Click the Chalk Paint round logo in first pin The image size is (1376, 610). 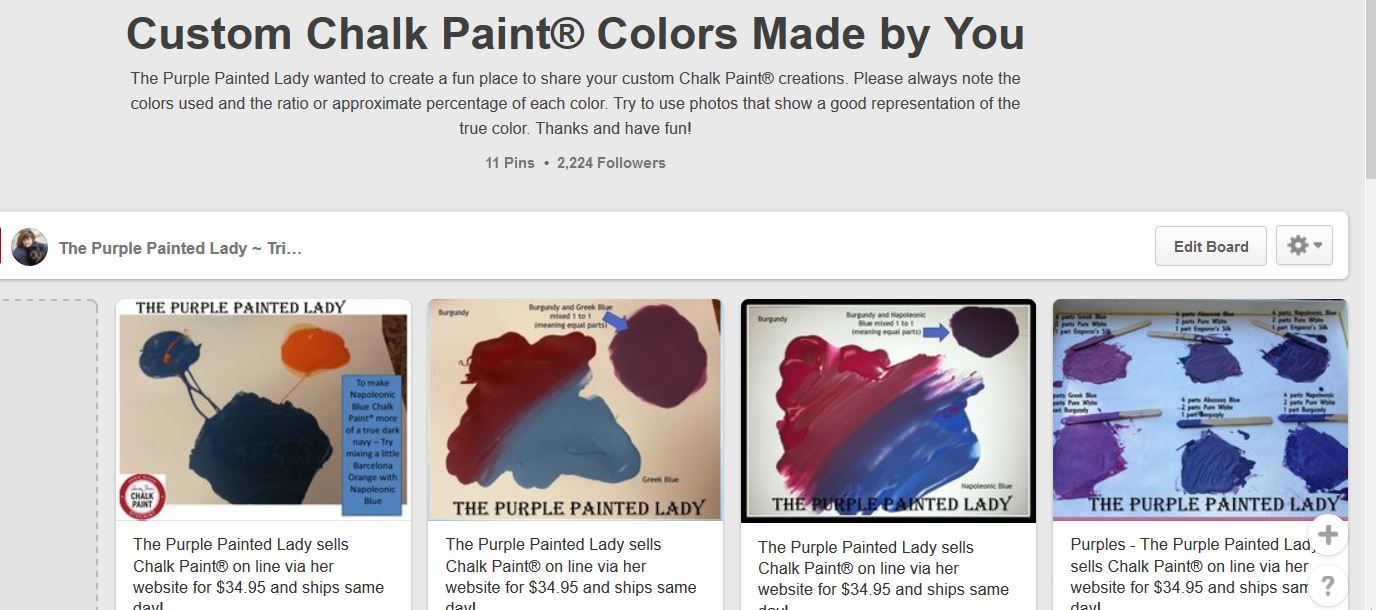pyautogui.click(x=142, y=496)
